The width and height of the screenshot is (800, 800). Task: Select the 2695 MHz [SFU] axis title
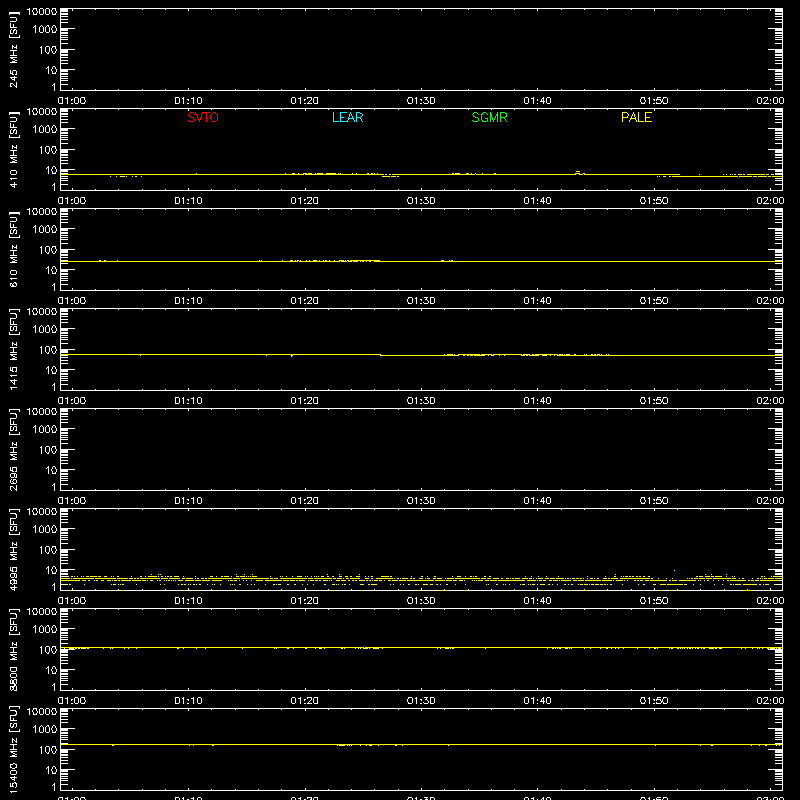tap(13, 449)
